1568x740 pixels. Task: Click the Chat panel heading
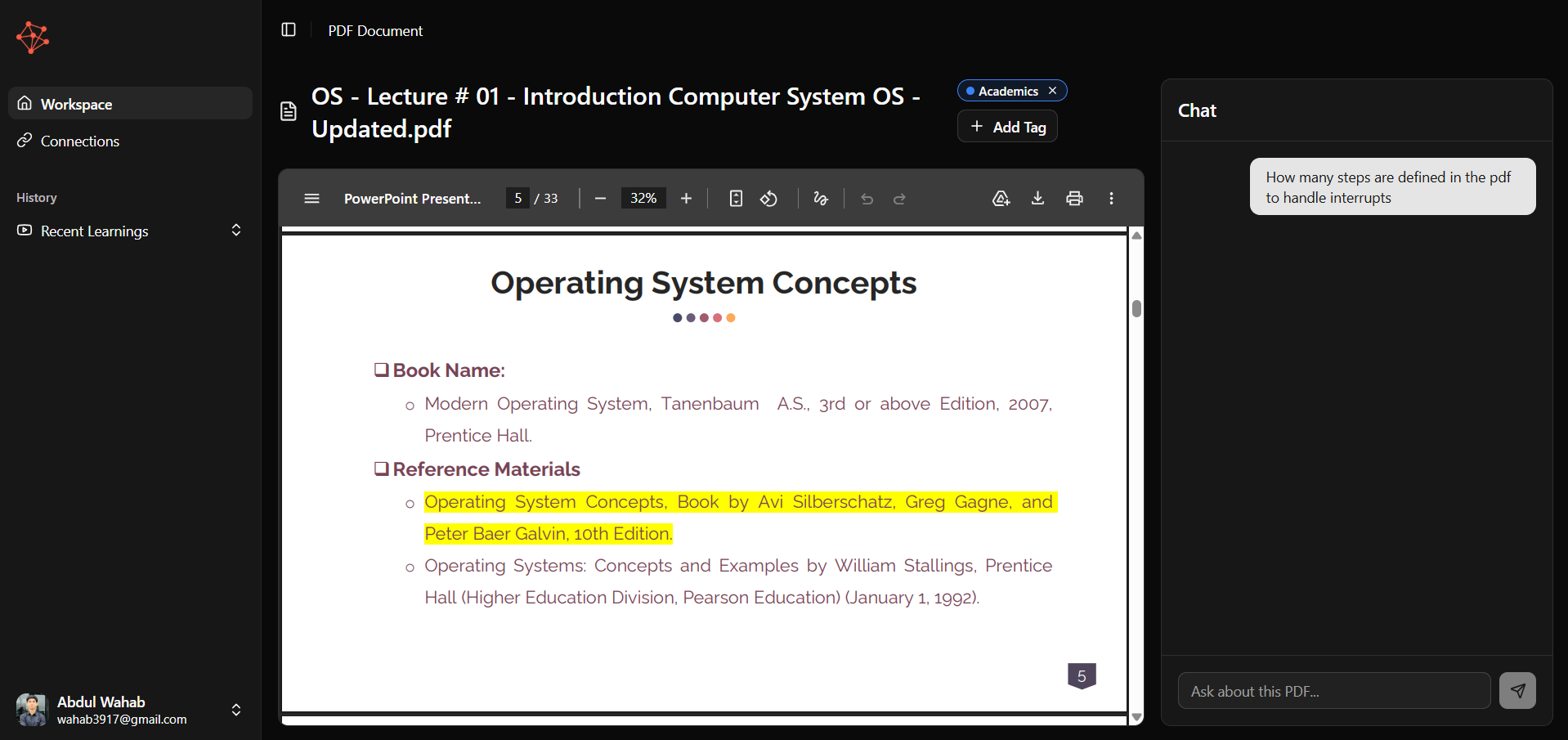(1197, 110)
